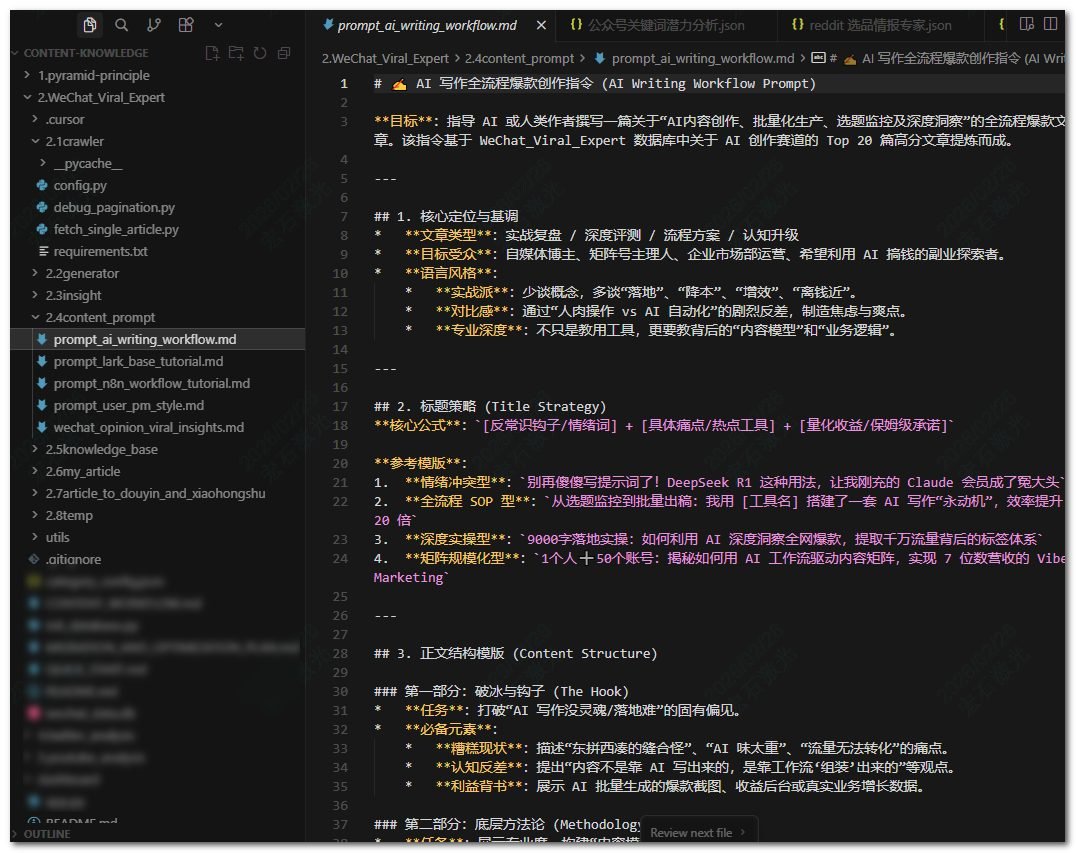Open the preview to the side icon

(1027, 24)
